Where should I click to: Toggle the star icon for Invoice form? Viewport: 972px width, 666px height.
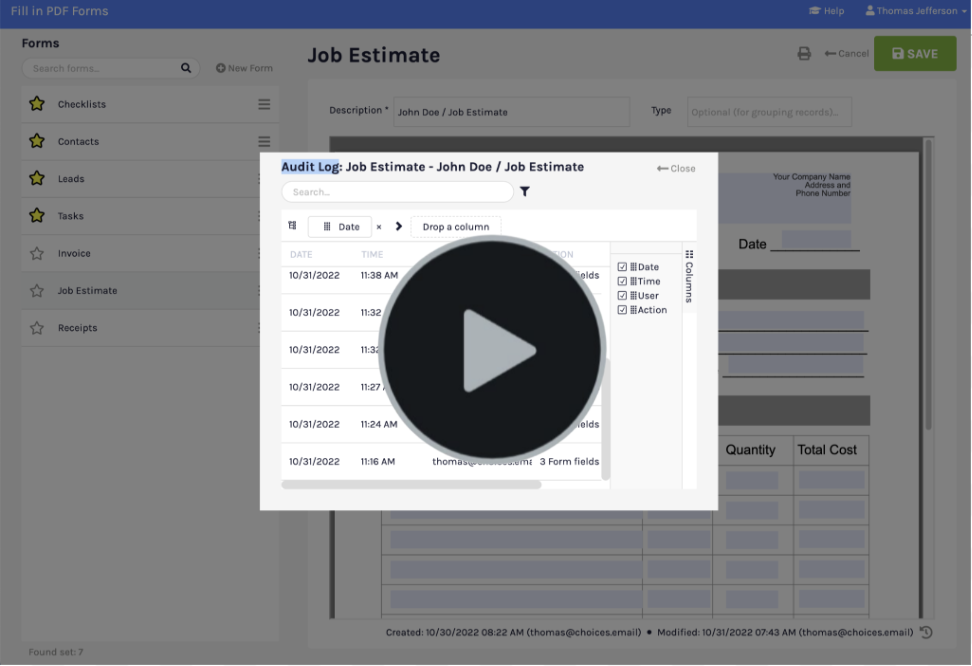[x=37, y=254]
